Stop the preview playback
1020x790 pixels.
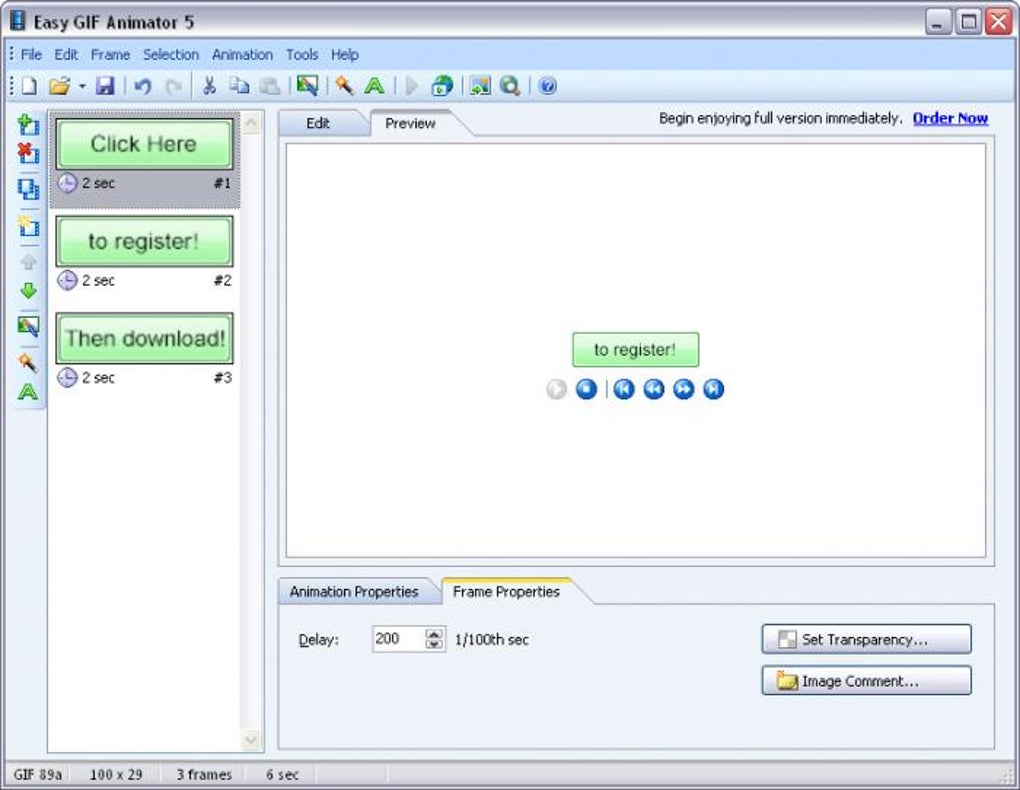(586, 389)
